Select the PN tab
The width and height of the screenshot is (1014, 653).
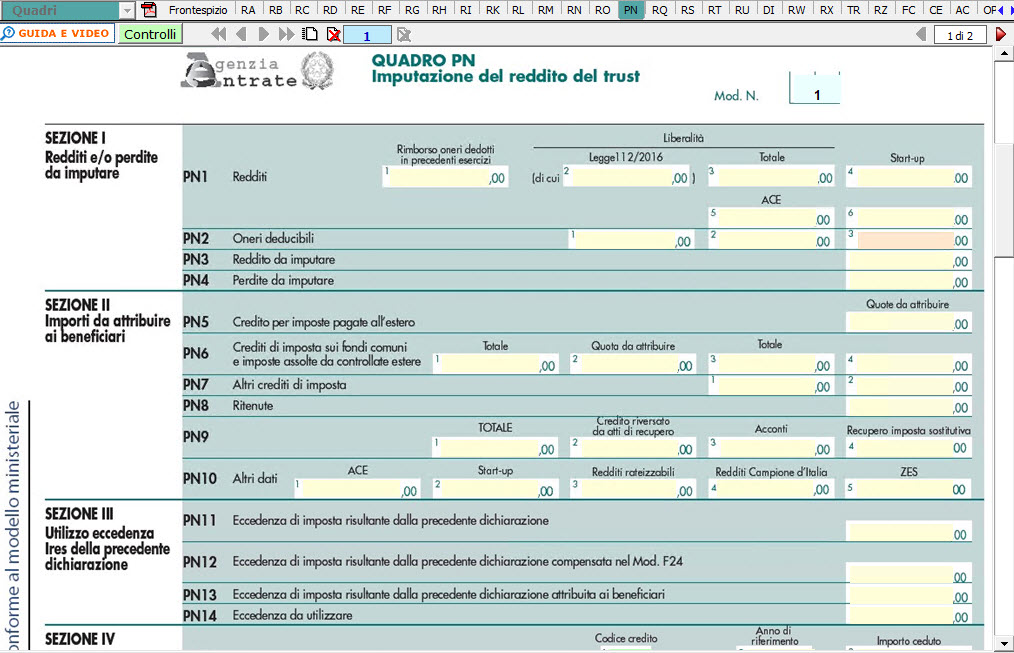point(631,10)
